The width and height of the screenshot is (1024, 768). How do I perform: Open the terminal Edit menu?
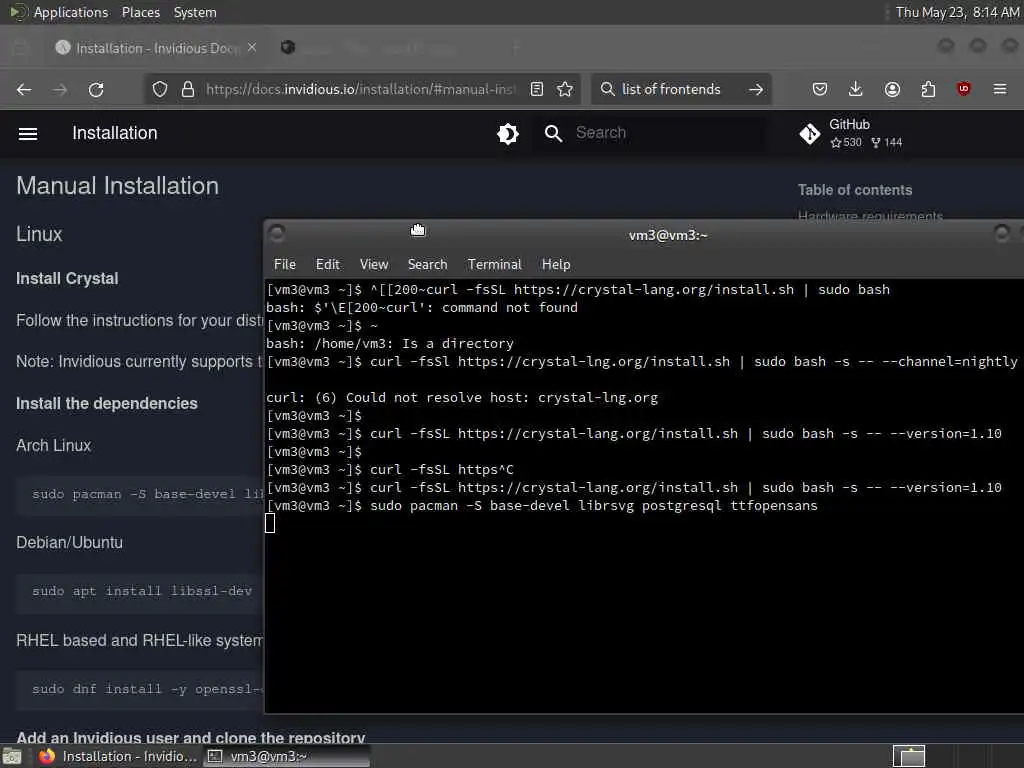point(327,264)
